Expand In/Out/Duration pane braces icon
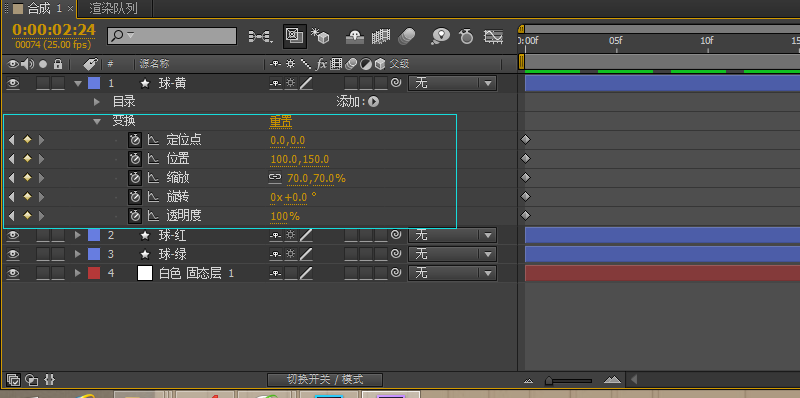Screen dimensions: 800x398 click(x=49, y=380)
